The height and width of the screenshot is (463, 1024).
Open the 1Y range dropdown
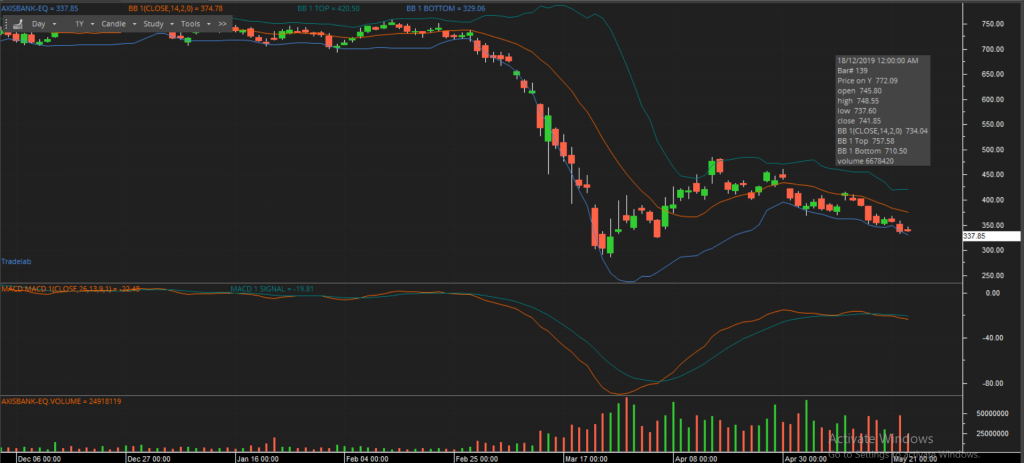(85, 24)
